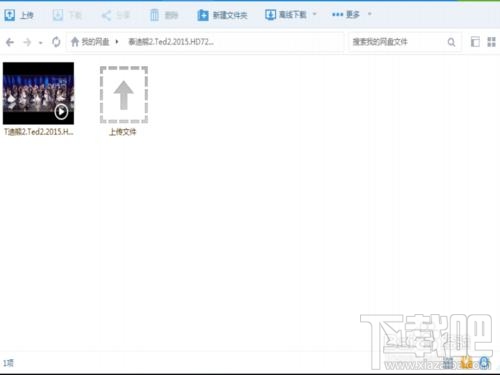Click the greyed-out Share toolbar button
This screenshot has width=500, height=375.
pyautogui.click(x=115, y=15)
